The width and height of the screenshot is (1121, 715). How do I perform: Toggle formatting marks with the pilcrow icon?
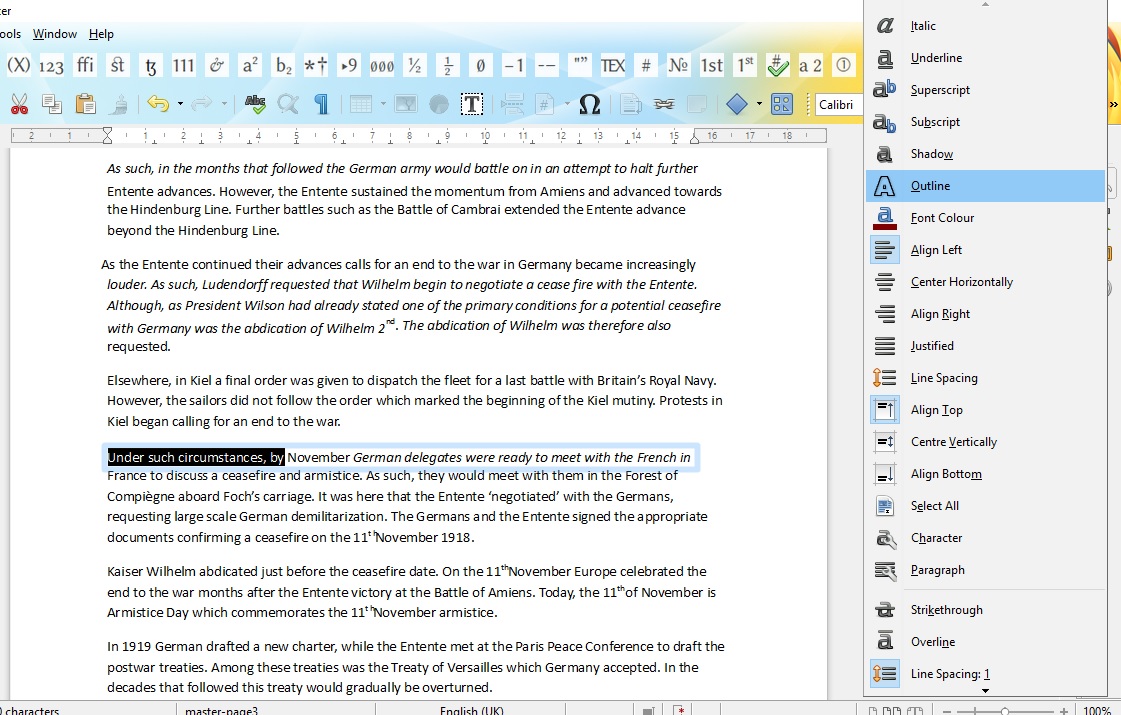[x=320, y=103]
